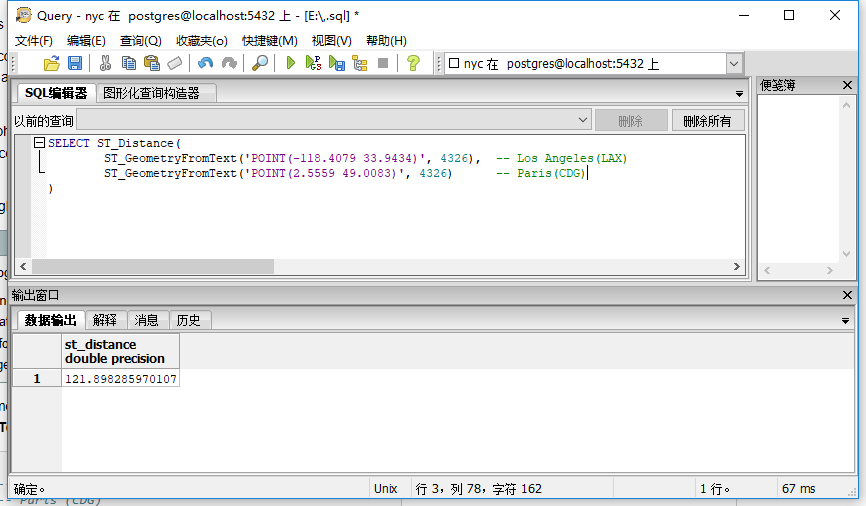Open help with question mark icon
The image size is (866, 506).
coord(413,64)
